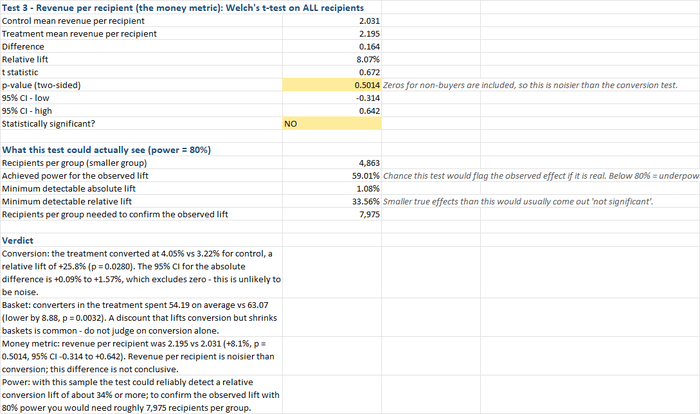Image resolution: width=700 pixels, height=414 pixels.
Task: Click the What this test could actually see heading
Action: [106, 150]
